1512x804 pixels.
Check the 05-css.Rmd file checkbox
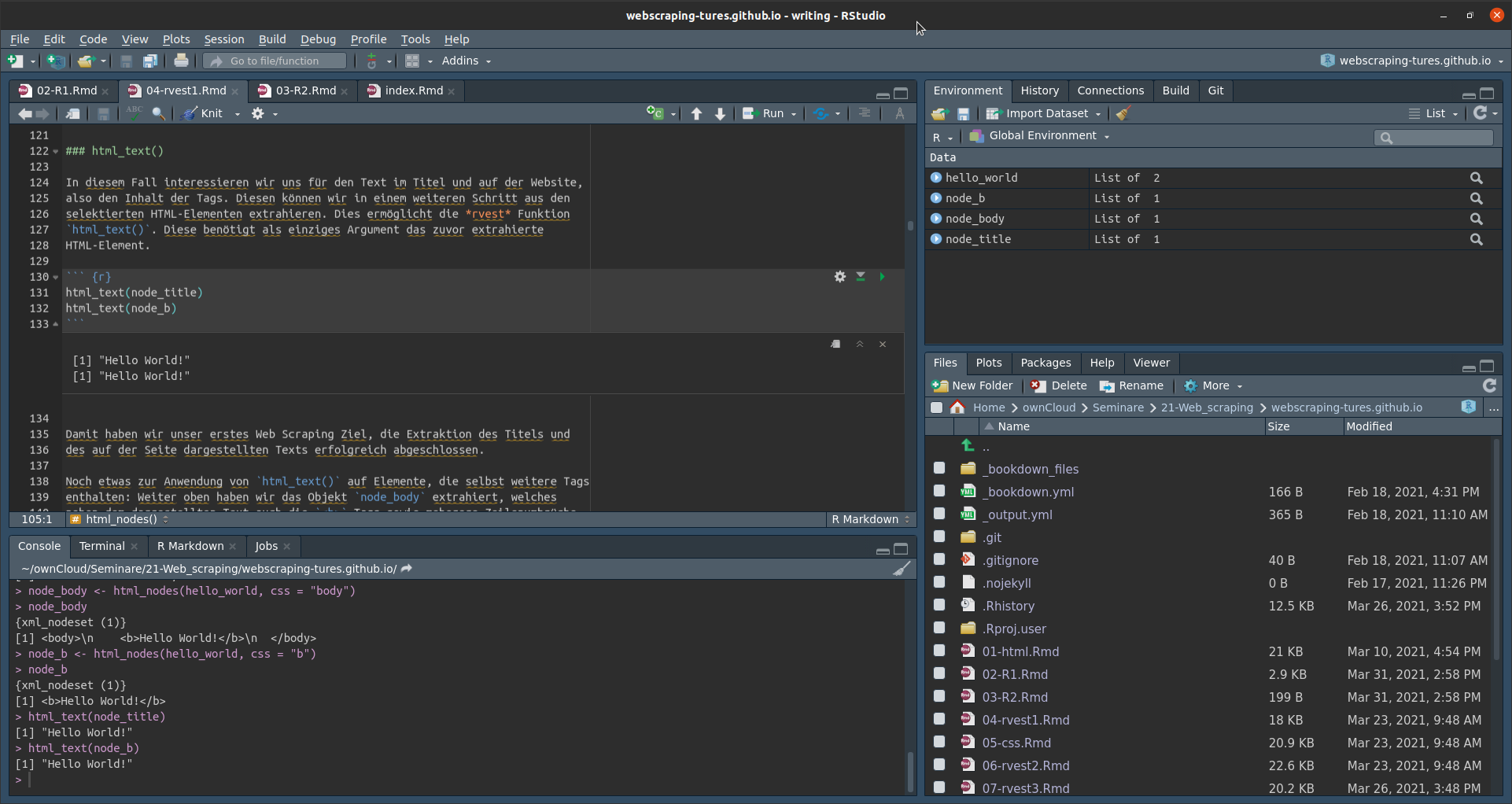click(939, 742)
